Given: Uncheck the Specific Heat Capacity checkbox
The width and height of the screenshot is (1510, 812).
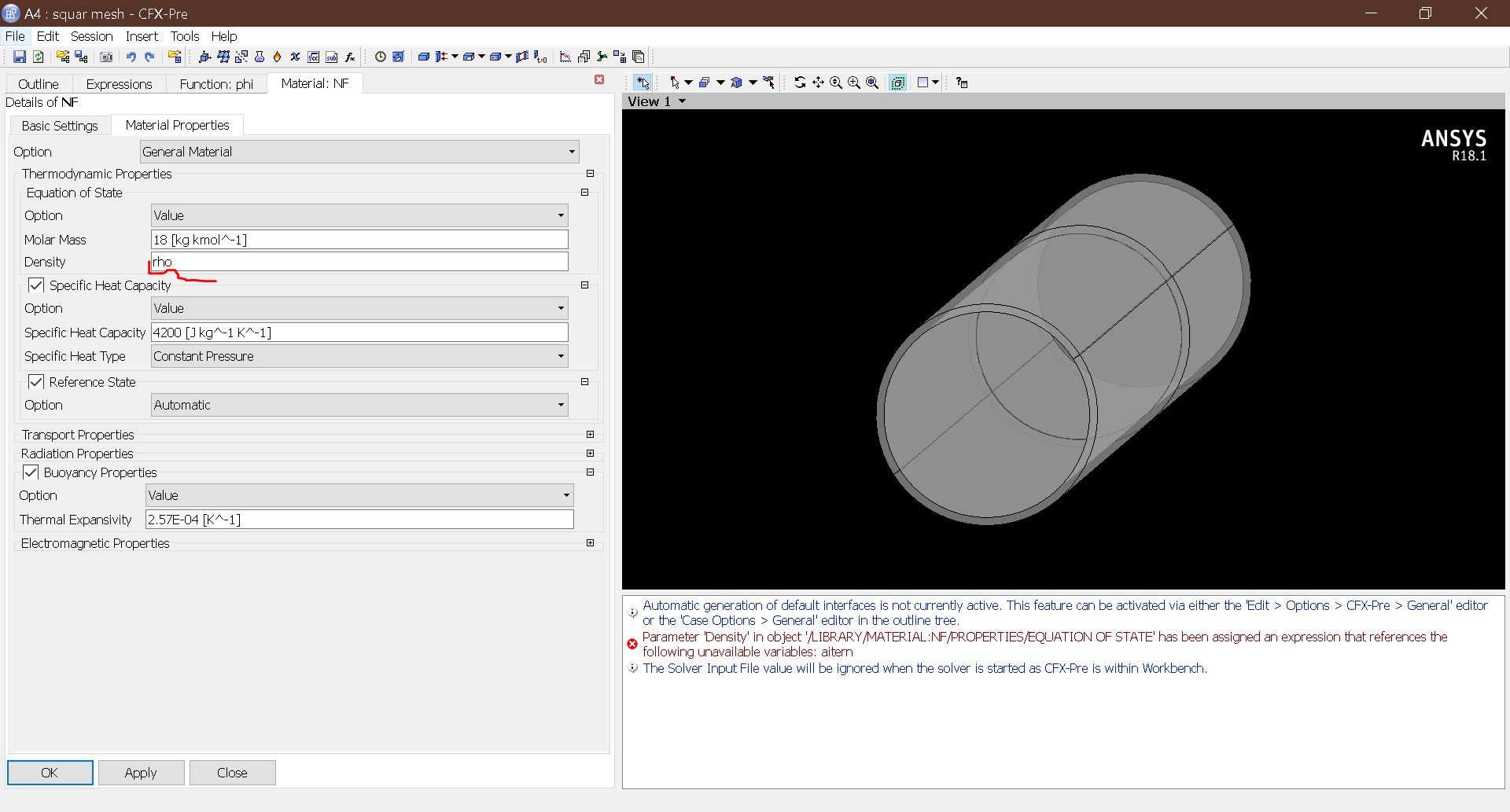Looking at the screenshot, I should click(x=36, y=285).
